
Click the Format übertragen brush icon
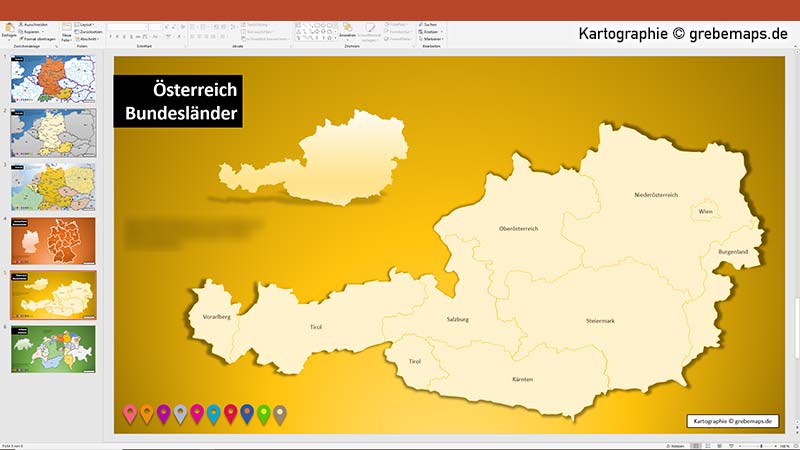coord(21,39)
